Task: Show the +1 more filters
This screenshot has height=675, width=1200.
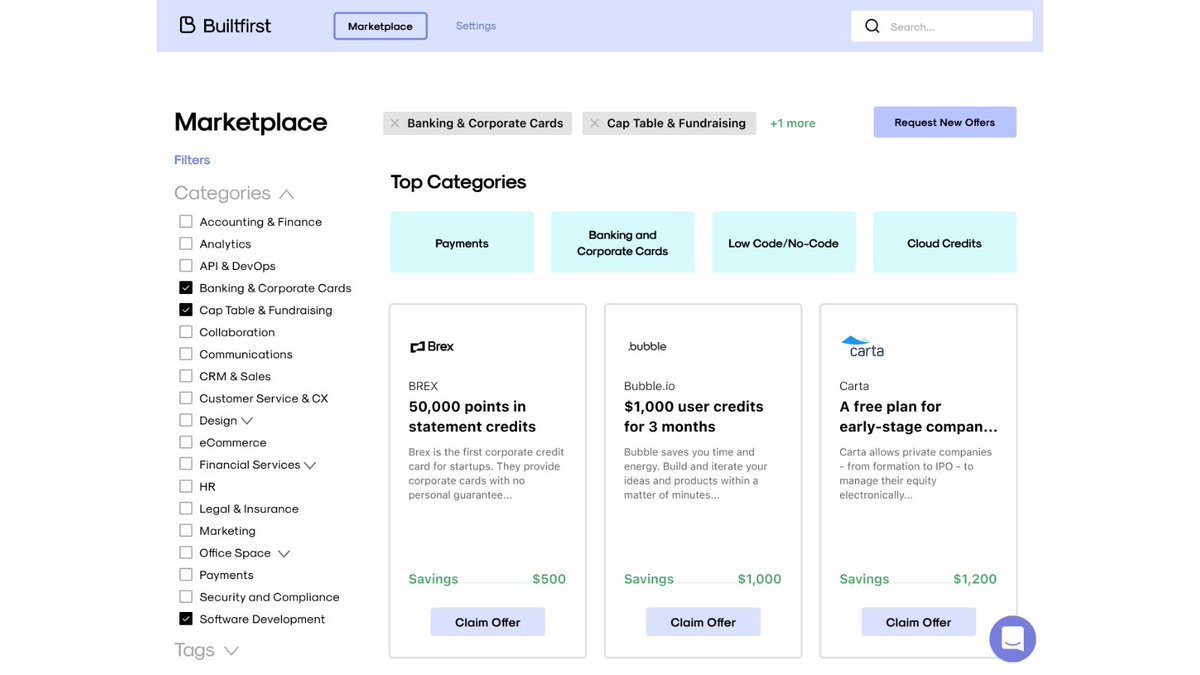Action: pyautogui.click(x=792, y=123)
